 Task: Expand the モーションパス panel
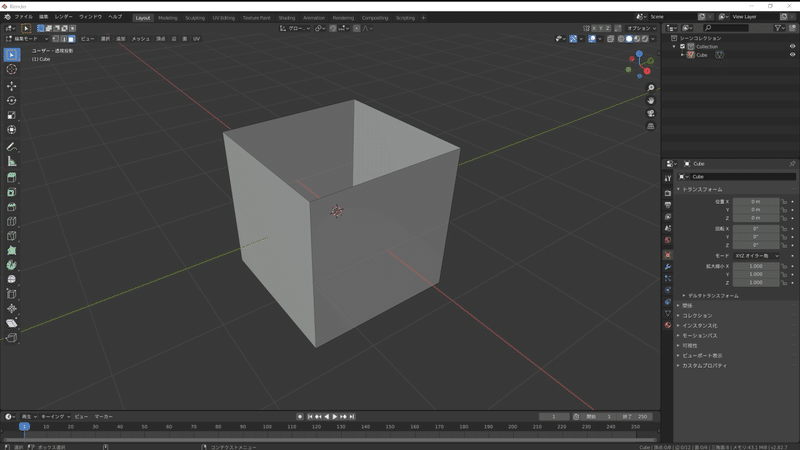(699, 336)
